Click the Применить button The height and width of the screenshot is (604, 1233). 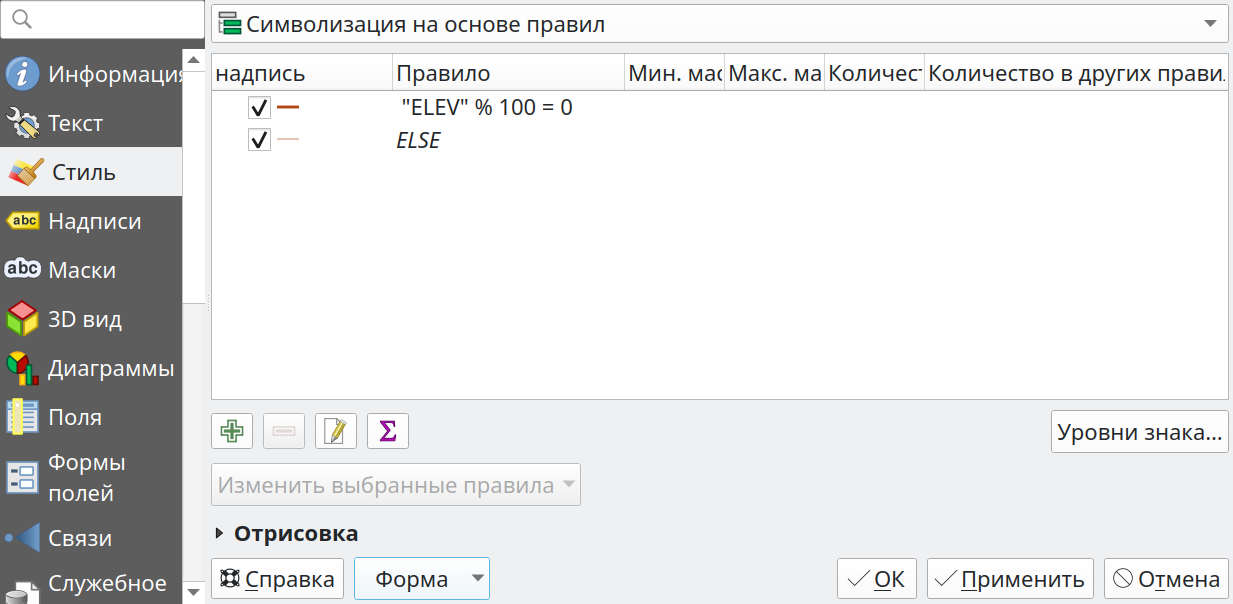[1010, 579]
